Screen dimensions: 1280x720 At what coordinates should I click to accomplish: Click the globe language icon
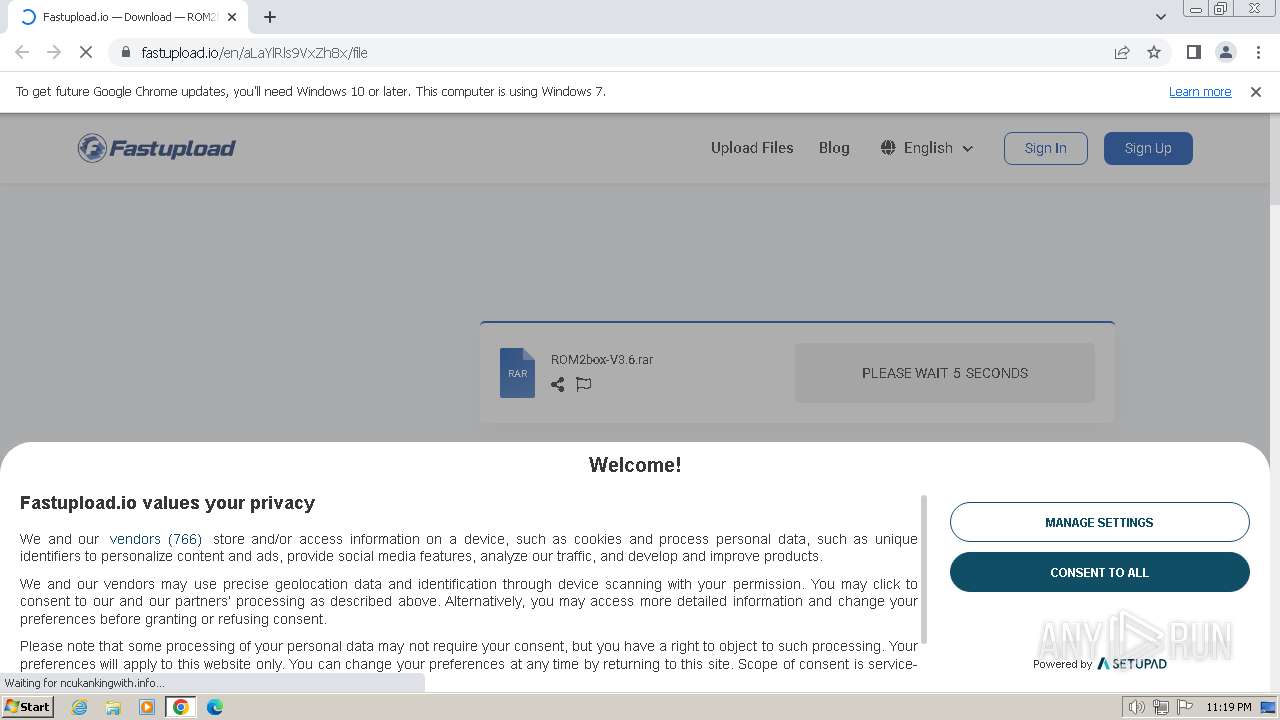(x=888, y=148)
